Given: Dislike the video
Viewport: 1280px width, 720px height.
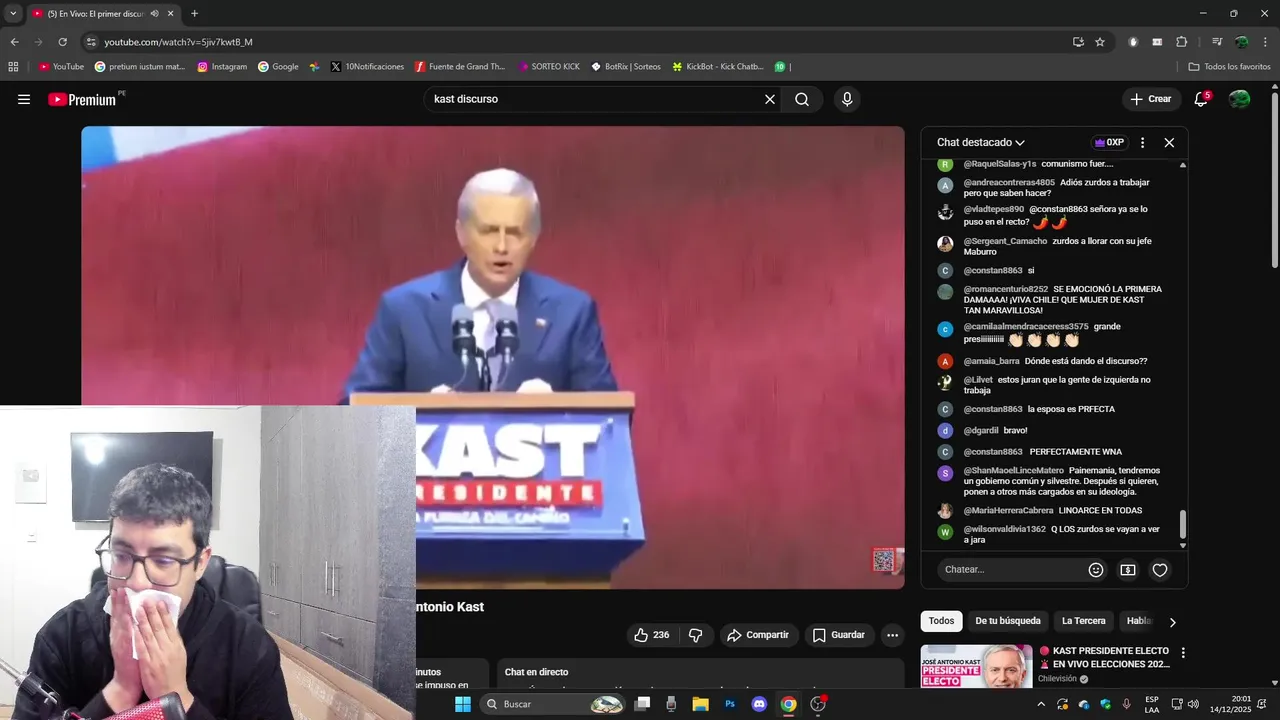Looking at the screenshot, I should pos(696,635).
